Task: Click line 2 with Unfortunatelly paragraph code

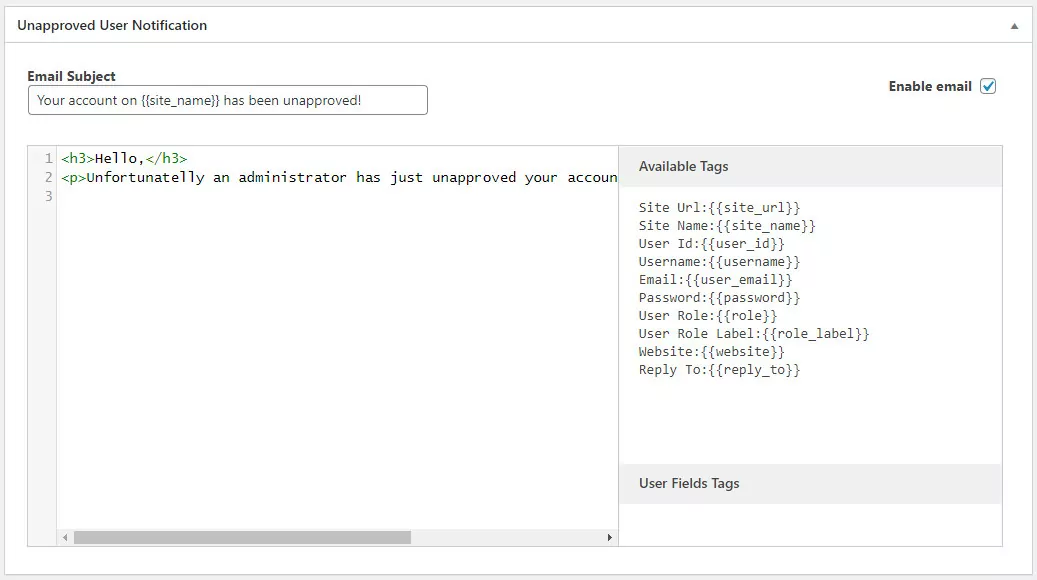Action: point(339,177)
